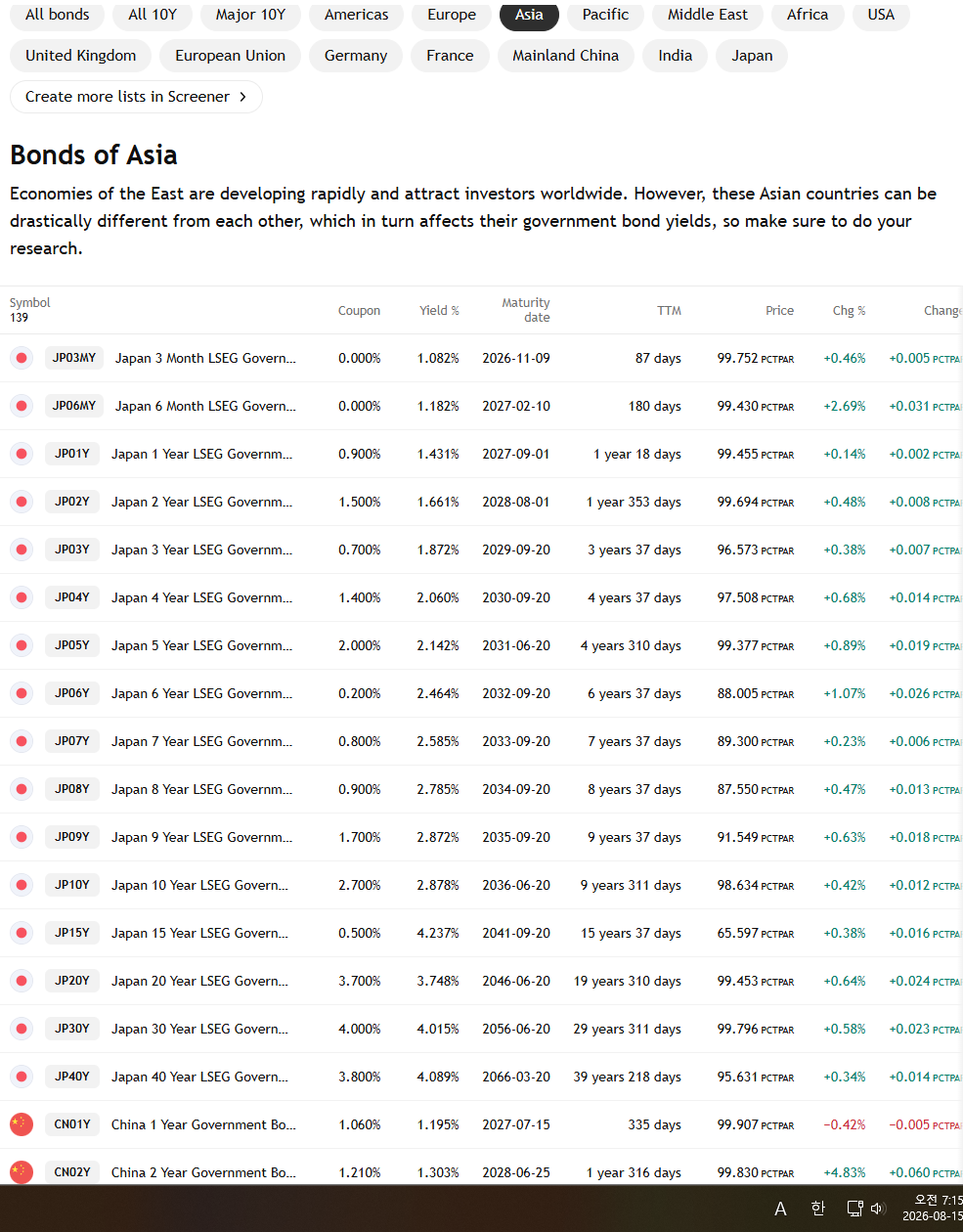Select the All 10Y tab
Viewport: 963px width, 1232px height.
pyautogui.click(x=153, y=15)
